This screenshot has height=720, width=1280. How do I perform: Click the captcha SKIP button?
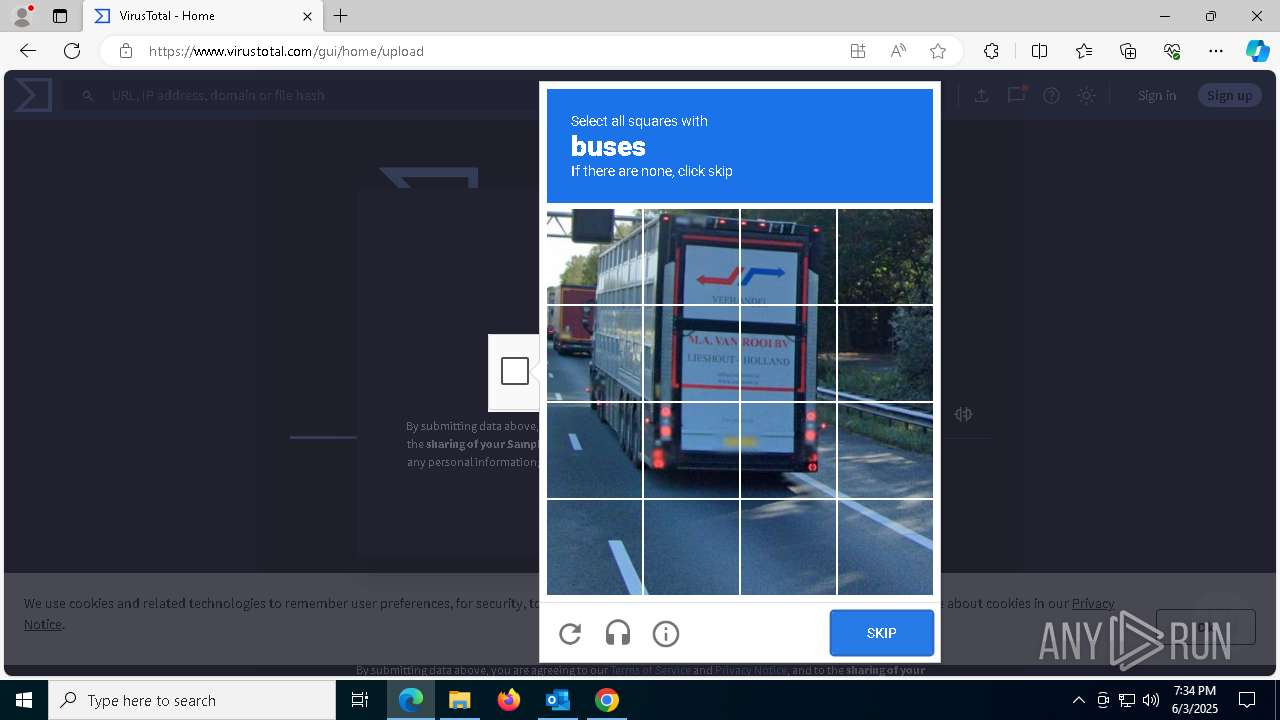click(x=881, y=633)
